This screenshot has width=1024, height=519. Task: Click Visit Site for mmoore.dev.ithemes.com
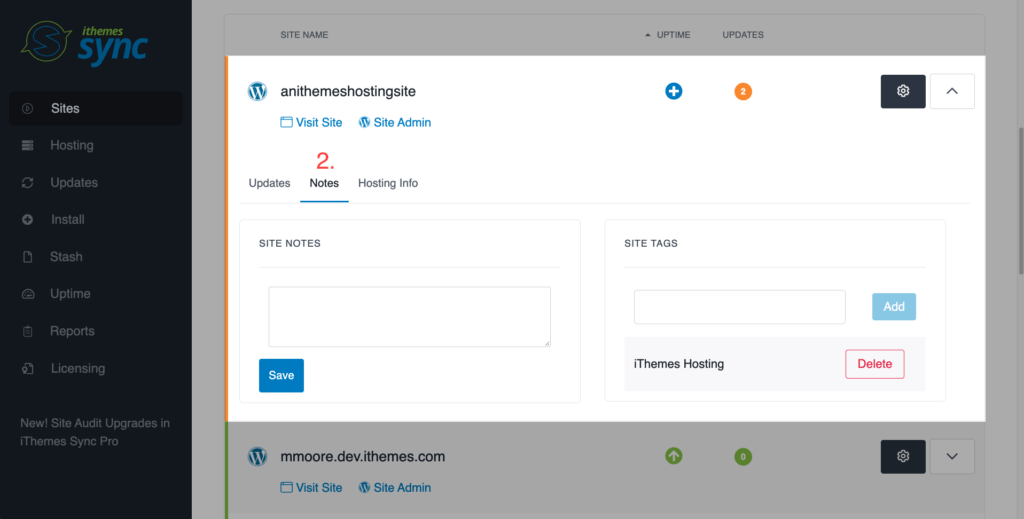312,487
